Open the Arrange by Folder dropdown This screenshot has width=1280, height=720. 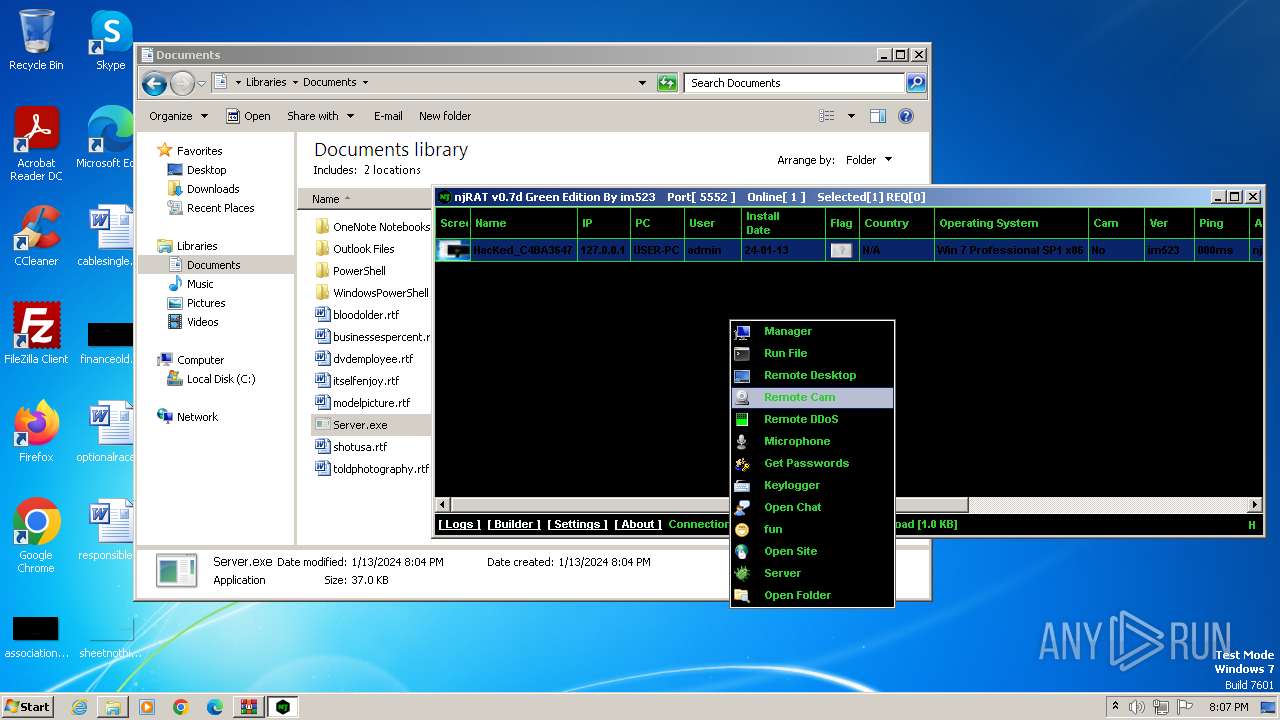869,160
